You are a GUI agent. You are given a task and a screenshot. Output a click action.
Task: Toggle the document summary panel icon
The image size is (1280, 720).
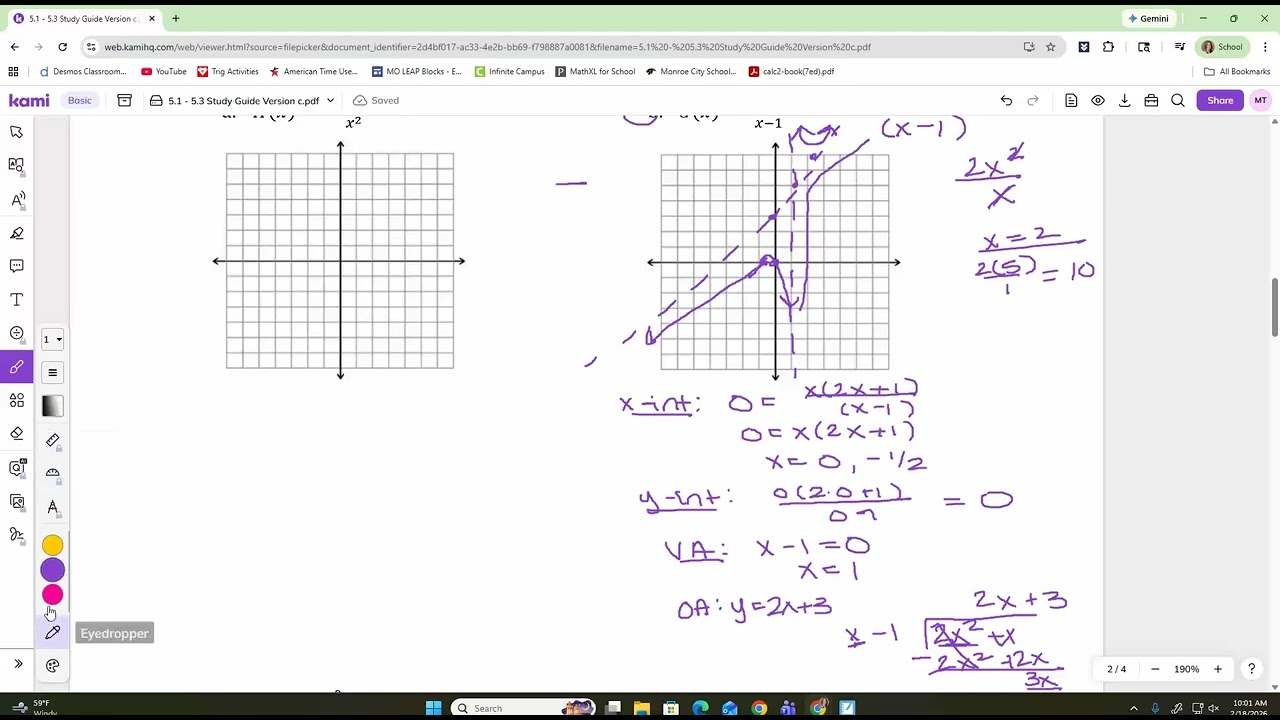point(1071,100)
